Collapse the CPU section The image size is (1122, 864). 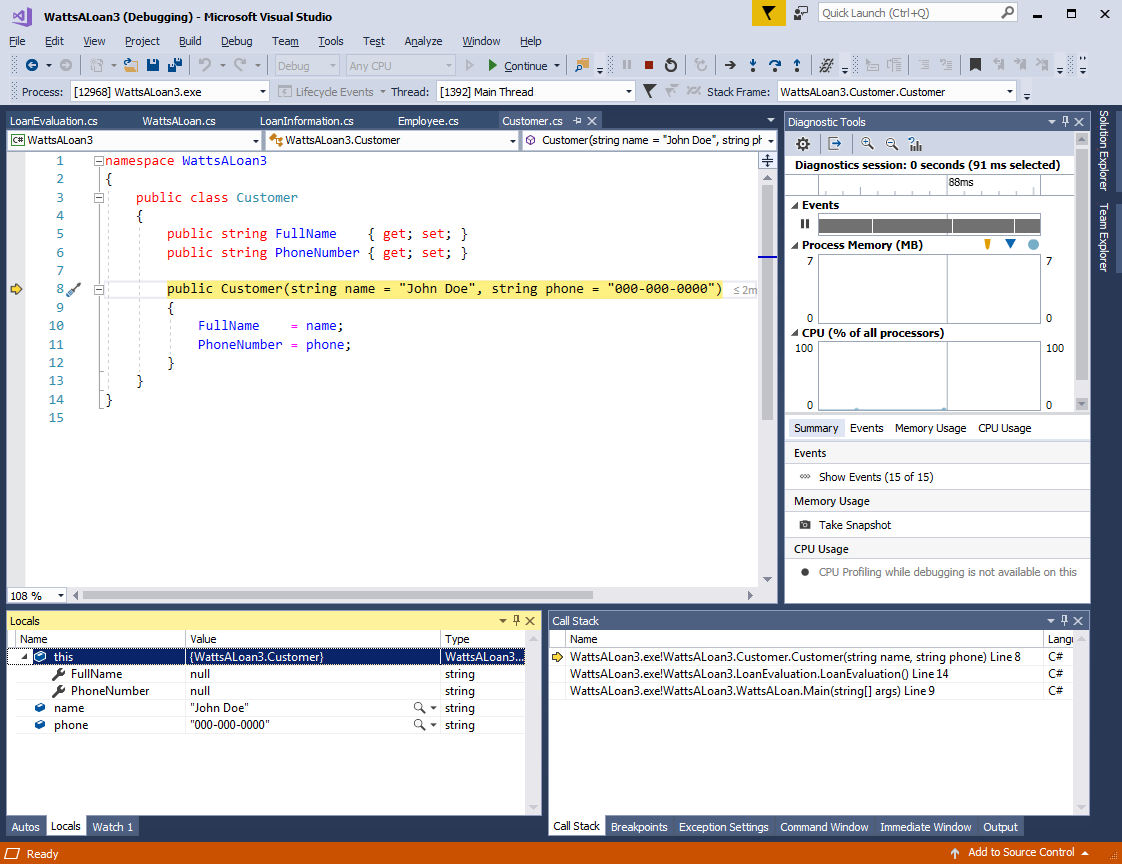794,333
